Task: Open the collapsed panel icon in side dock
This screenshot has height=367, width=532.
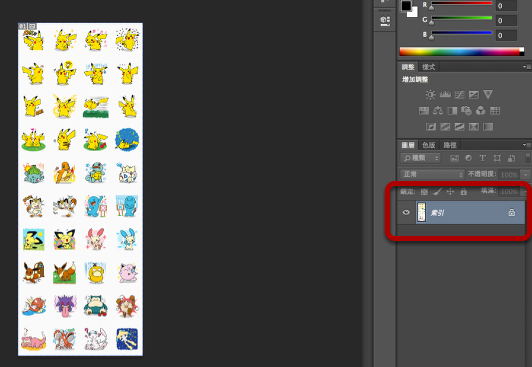Action: (x=385, y=21)
